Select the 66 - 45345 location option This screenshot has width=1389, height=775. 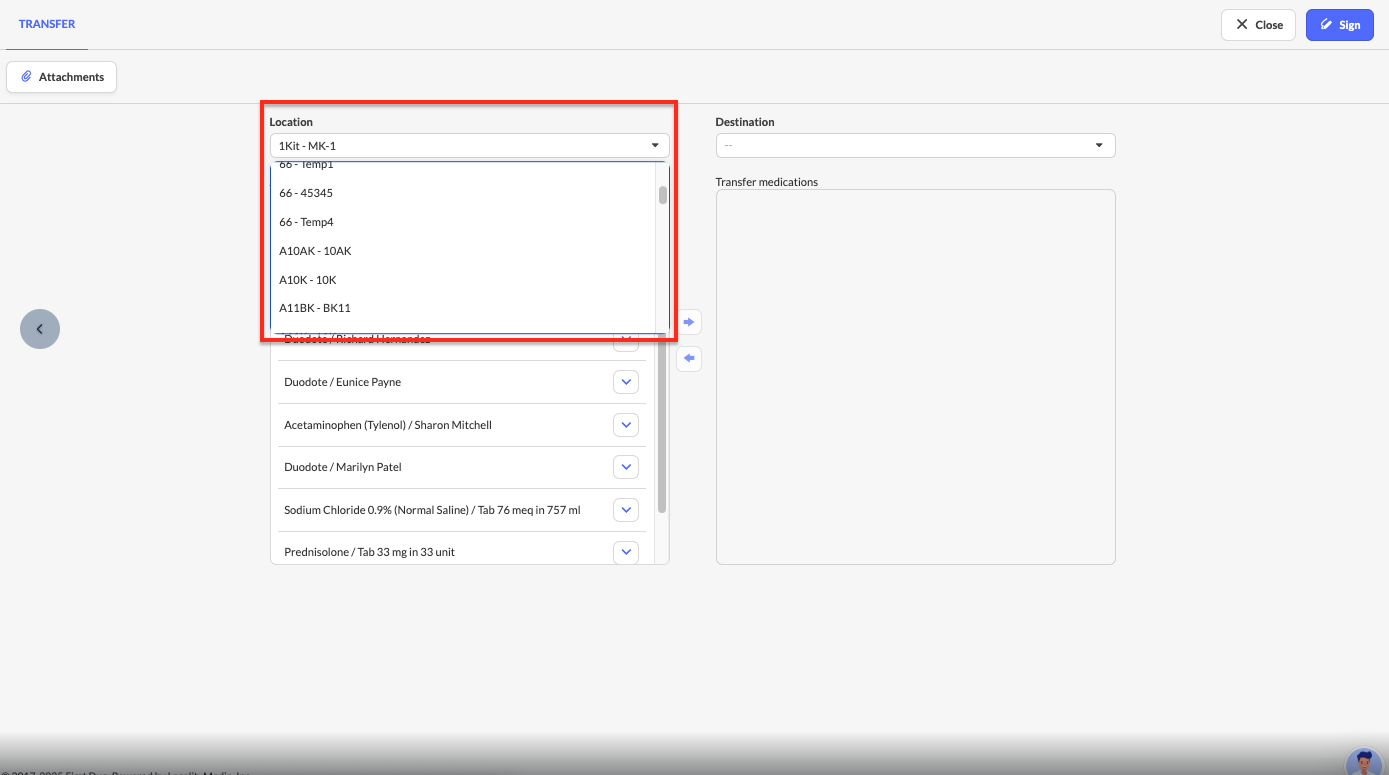coord(306,193)
